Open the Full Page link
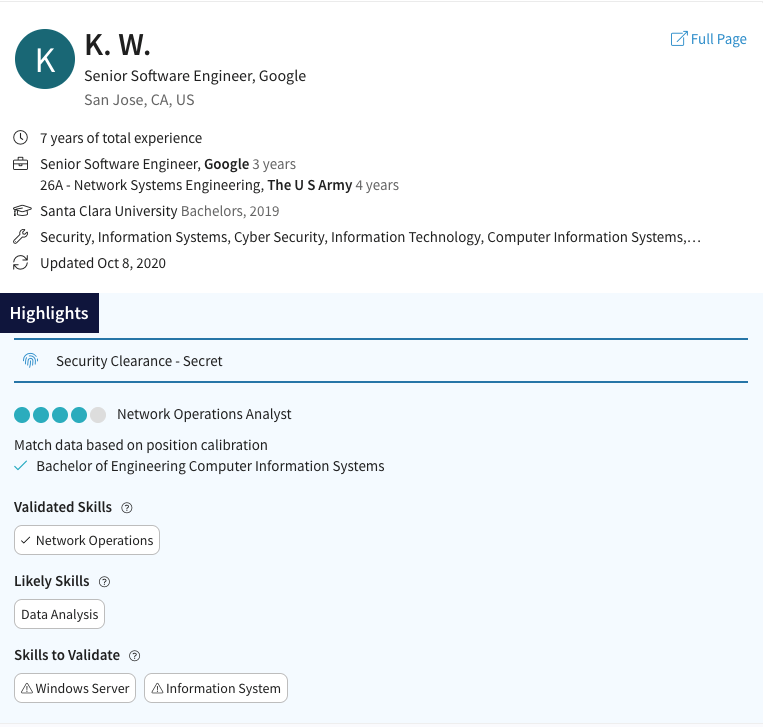This screenshot has width=763, height=727. click(709, 39)
